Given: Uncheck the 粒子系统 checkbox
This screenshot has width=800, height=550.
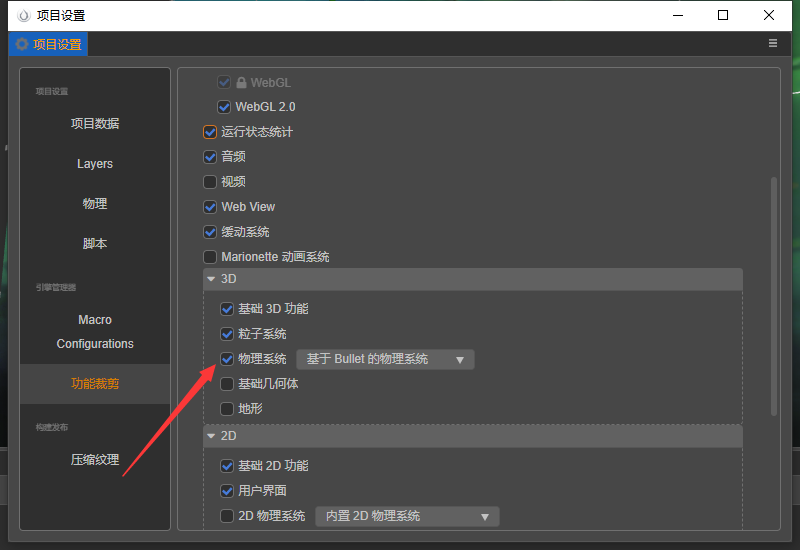Looking at the screenshot, I should pos(227,334).
